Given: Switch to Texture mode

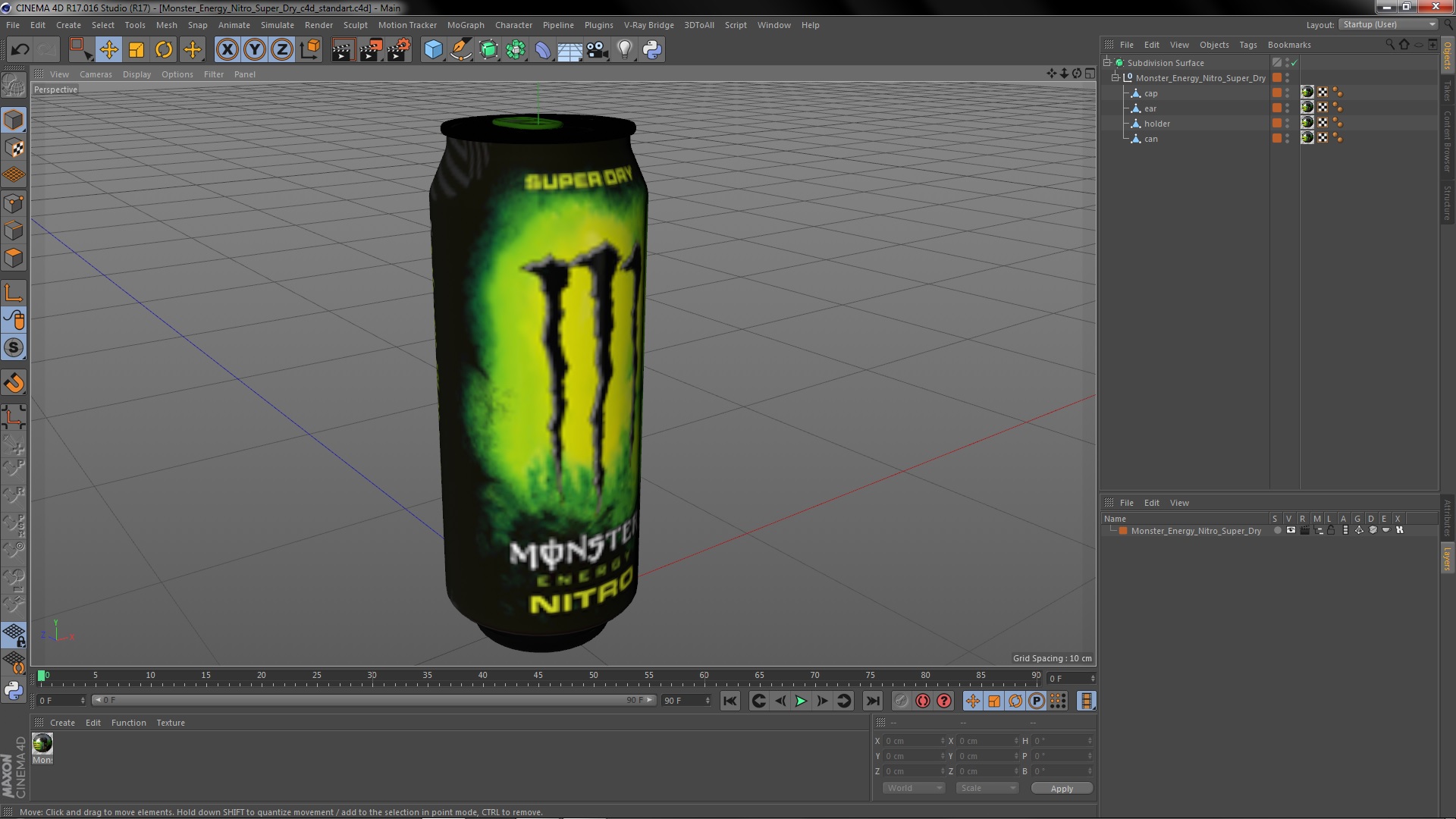Looking at the screenshot, I should 14,148.
